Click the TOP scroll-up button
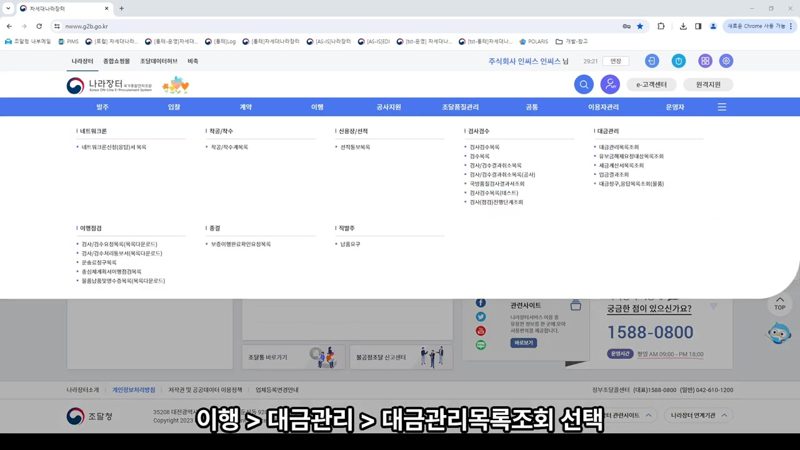800x450 pixels. [x=780, y=304]
